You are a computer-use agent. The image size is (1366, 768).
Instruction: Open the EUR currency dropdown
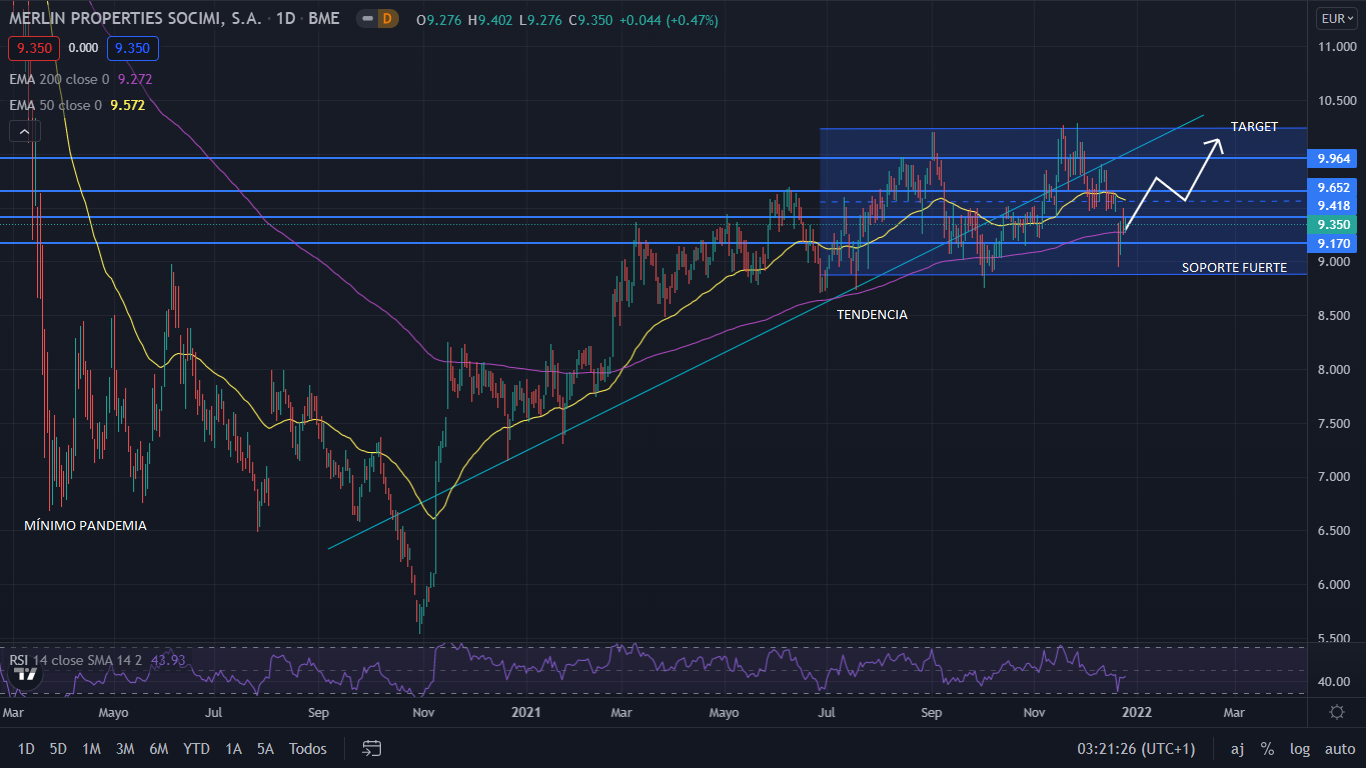click(1333, 19)
